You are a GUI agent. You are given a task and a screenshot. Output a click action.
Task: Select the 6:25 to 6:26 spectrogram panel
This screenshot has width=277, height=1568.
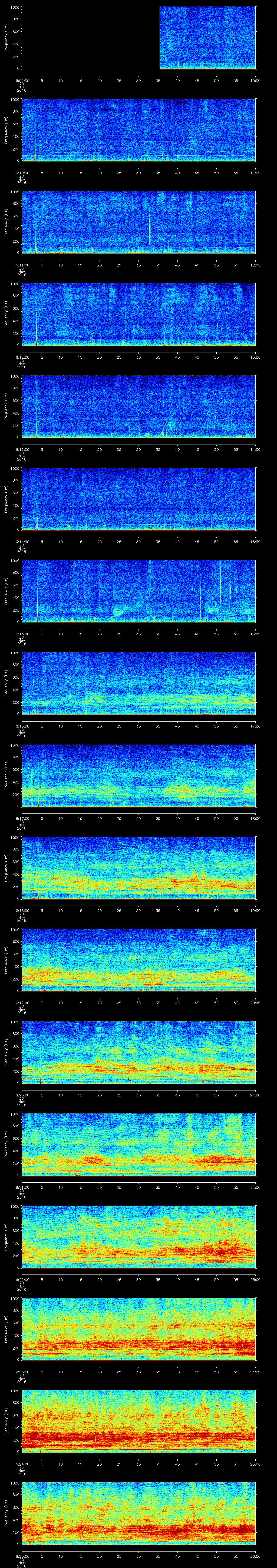[x=139, y=1514]
